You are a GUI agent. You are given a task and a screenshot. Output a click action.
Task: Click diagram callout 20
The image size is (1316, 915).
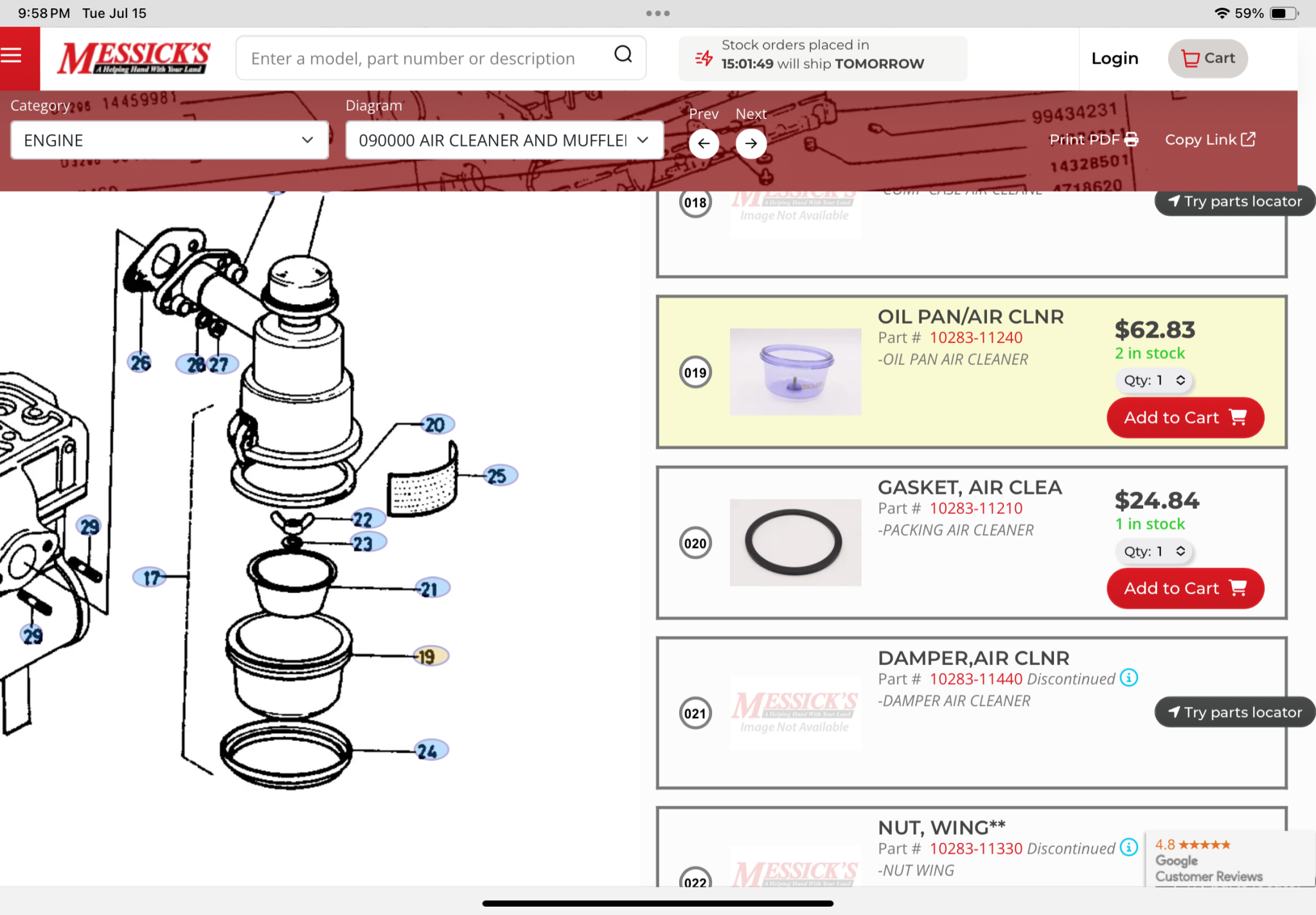click(x=436, y=424)
